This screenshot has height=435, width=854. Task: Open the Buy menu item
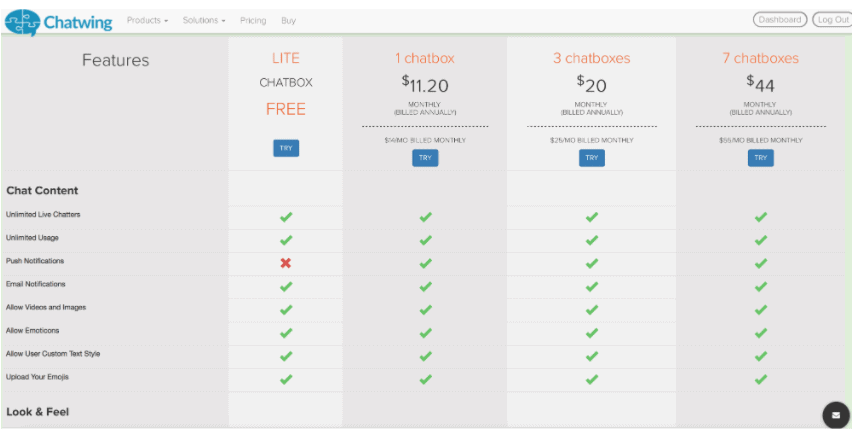click(288, 21)
